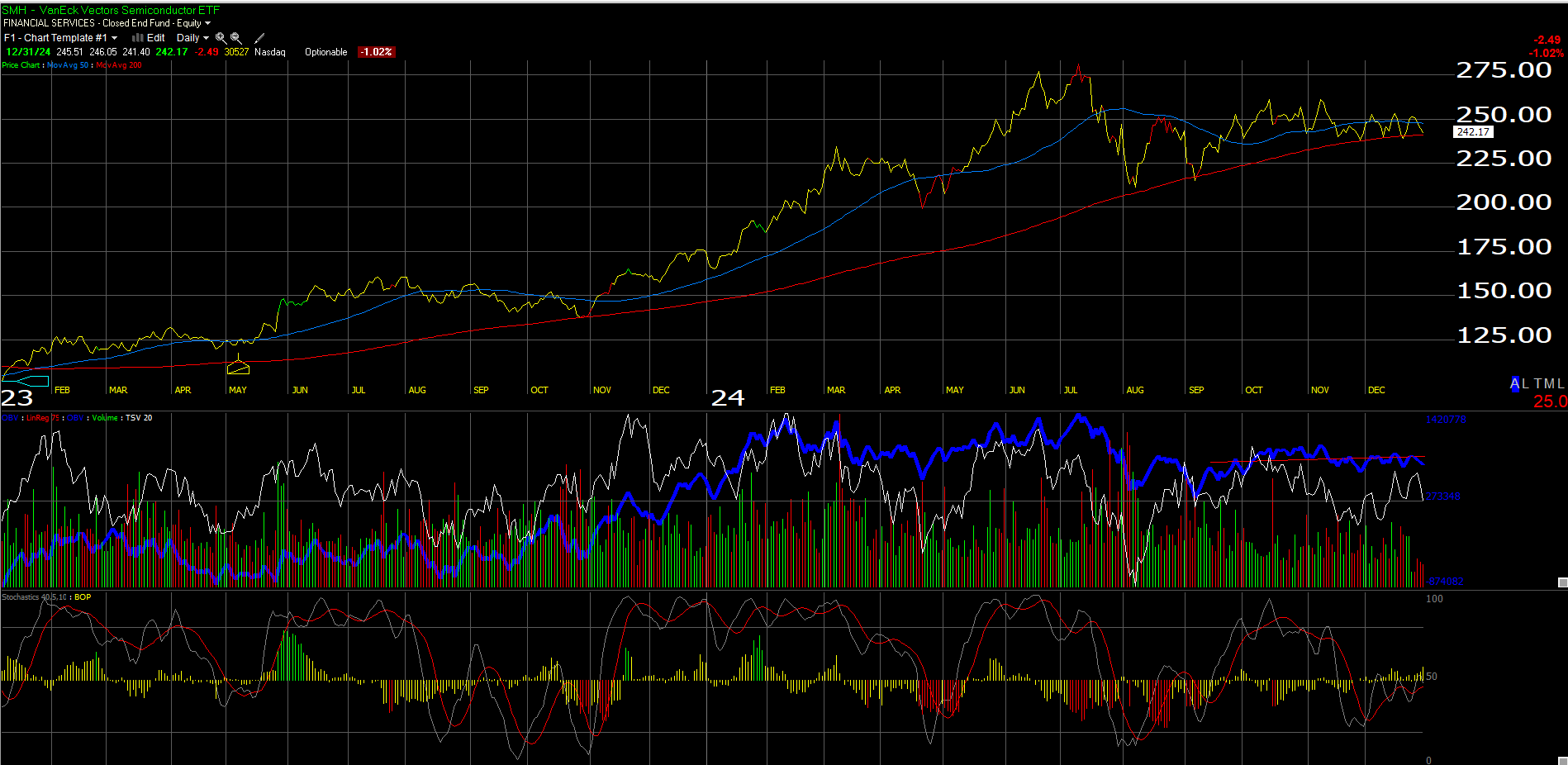Select the pencil drawing tool icon
Image resolution: width=1568 pixels, height=765 pixels.
[259, 38]
